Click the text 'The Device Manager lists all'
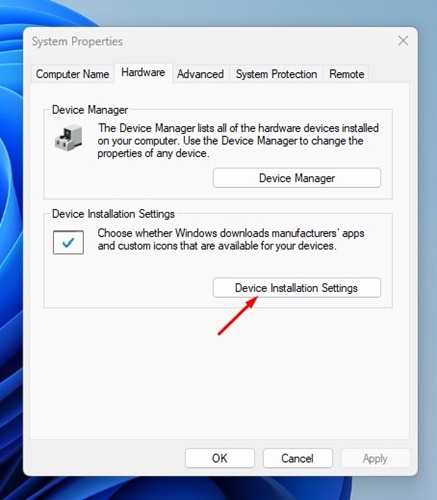The image size is (437, 500). (x=161, y=128)
